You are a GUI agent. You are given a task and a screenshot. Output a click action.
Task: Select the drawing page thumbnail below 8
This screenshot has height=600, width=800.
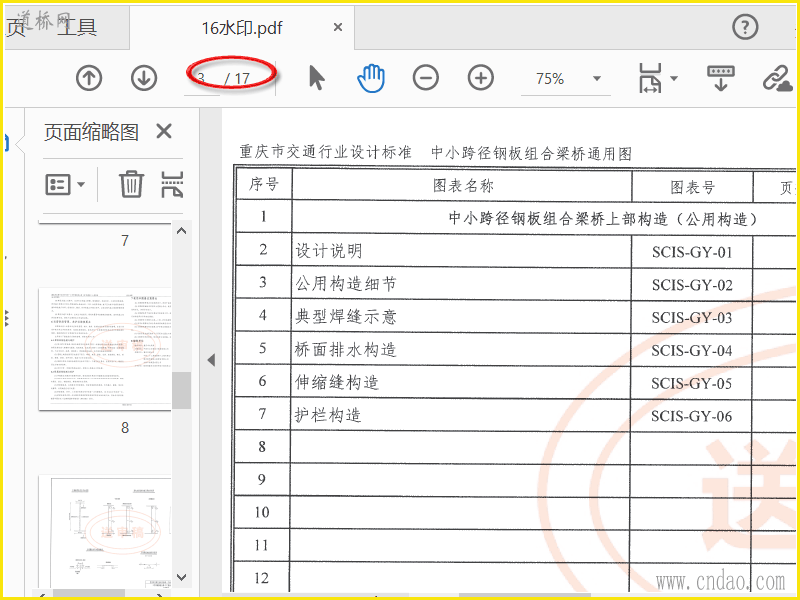tap(105, 531)
